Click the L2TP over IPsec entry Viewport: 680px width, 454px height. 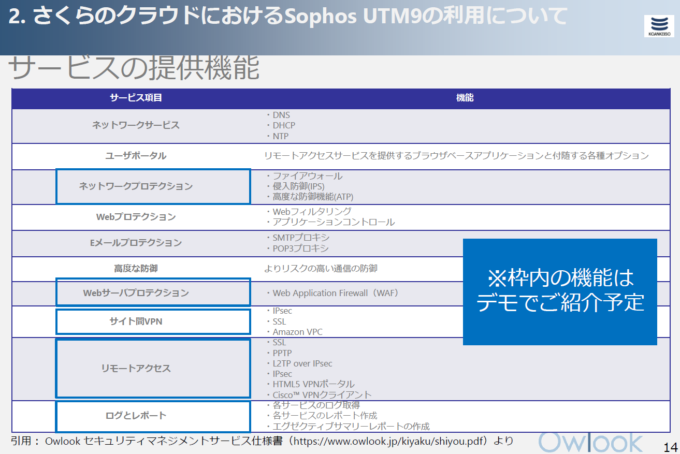[x=302, y=363]
